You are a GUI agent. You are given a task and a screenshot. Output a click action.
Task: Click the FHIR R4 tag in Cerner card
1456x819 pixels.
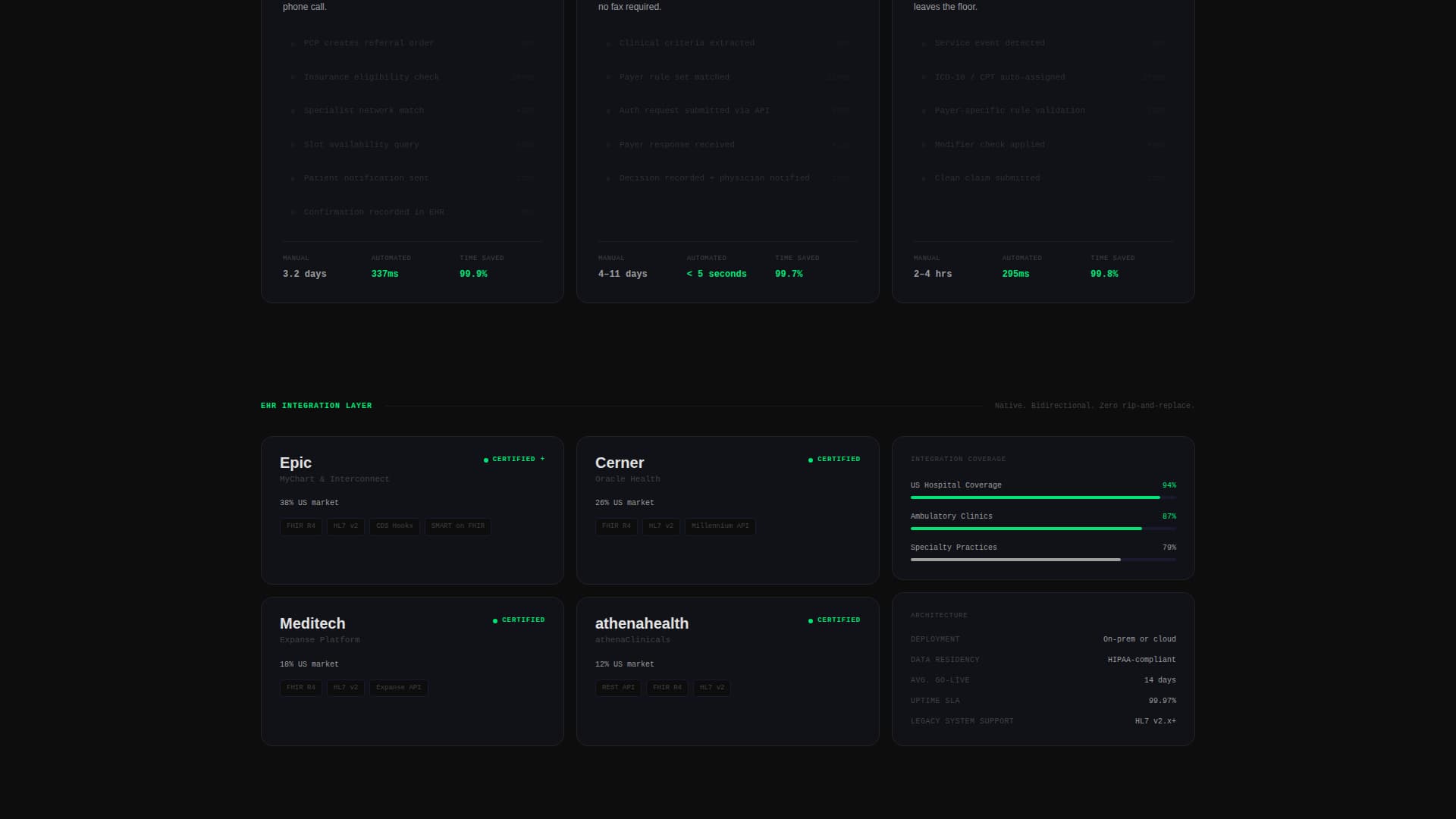tap(617, 526)
